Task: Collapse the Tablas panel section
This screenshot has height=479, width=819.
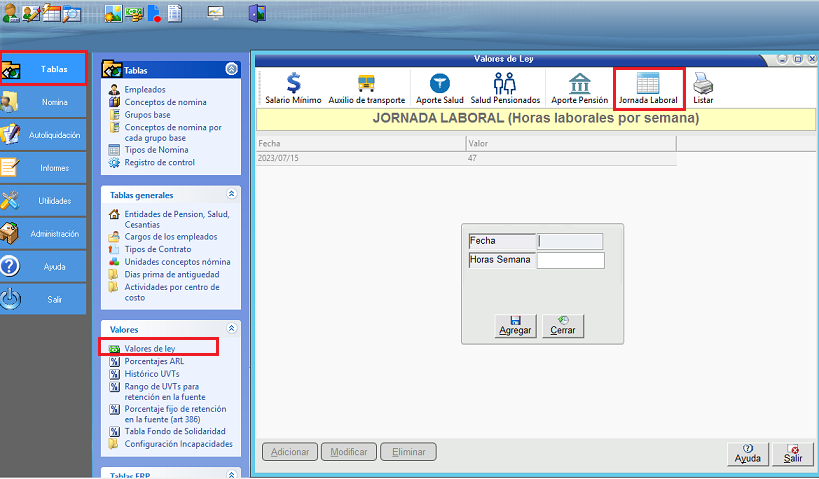Action: 232,69
